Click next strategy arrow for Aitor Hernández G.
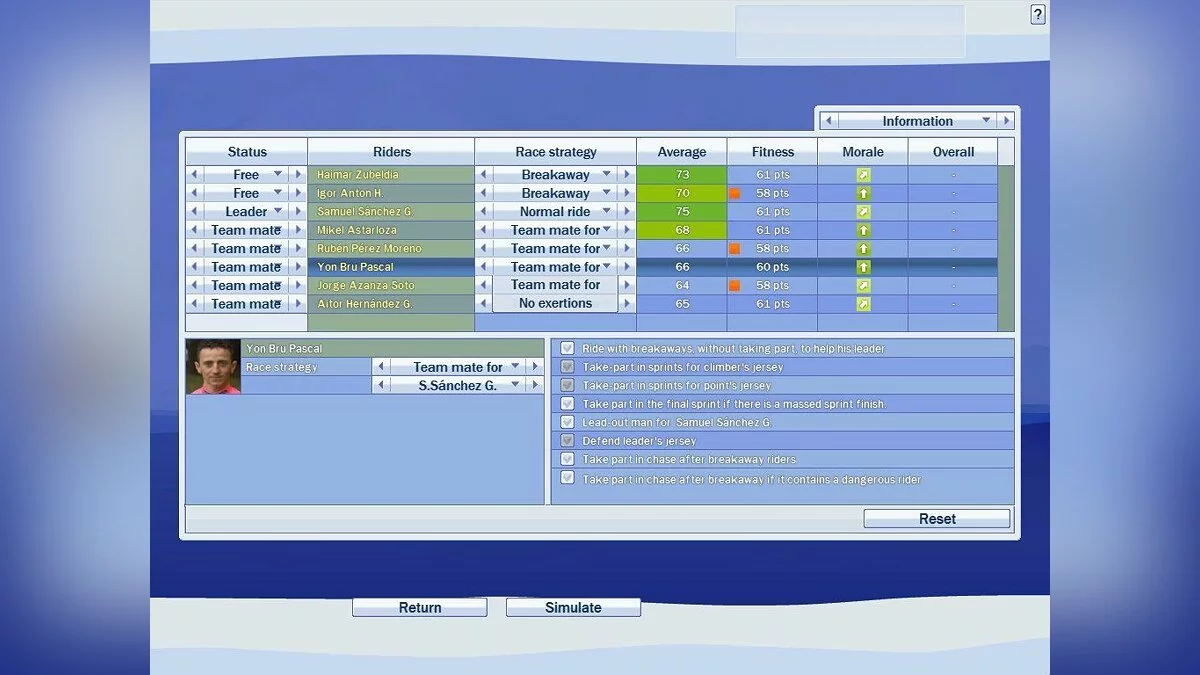The height and width of the screenshot is (675, 1200). [627, 304]
